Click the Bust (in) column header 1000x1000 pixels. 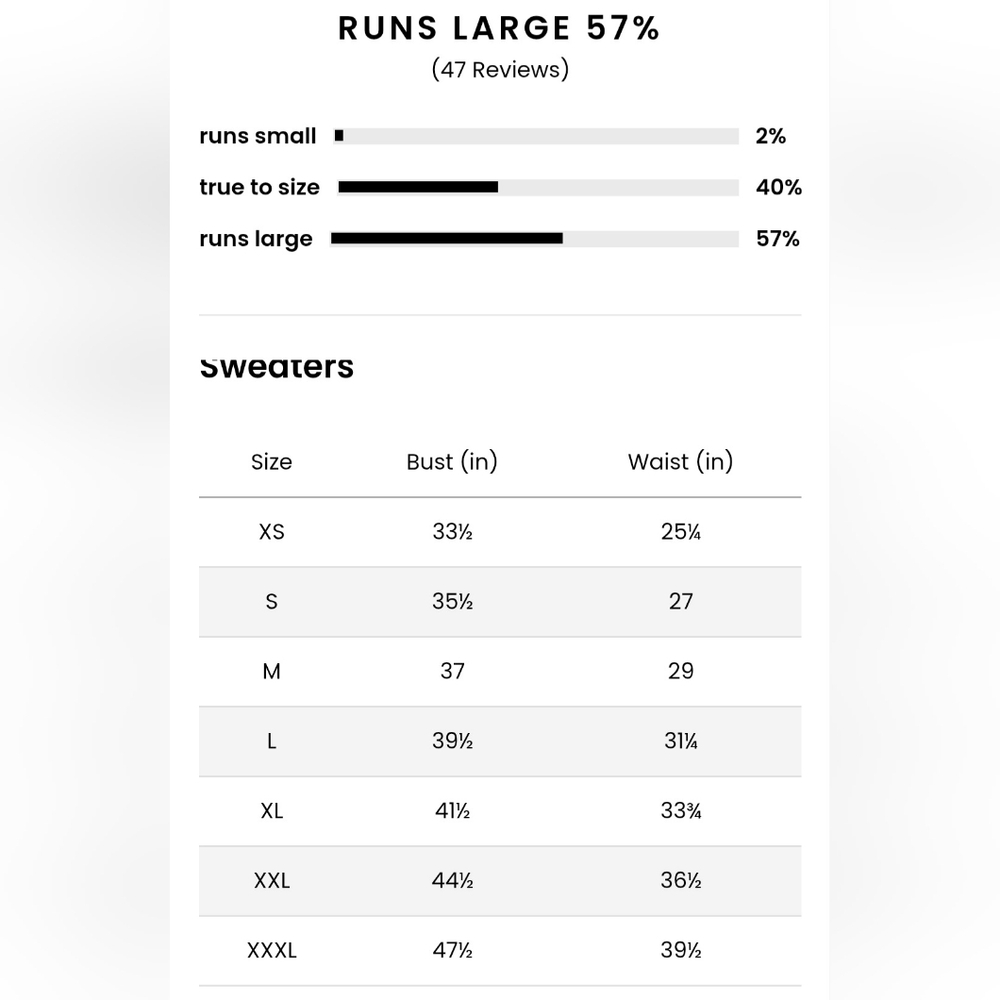[x=452, y=461]
